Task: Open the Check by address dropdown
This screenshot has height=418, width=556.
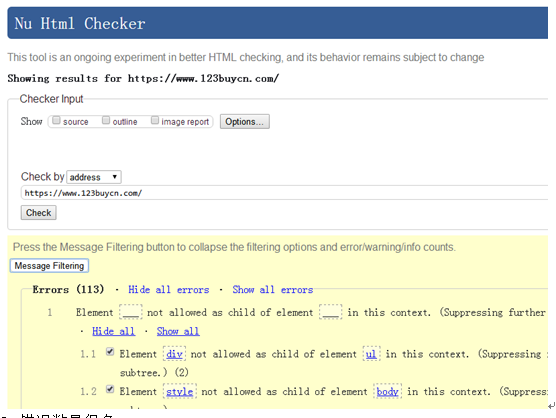Action: coord(94,177)
